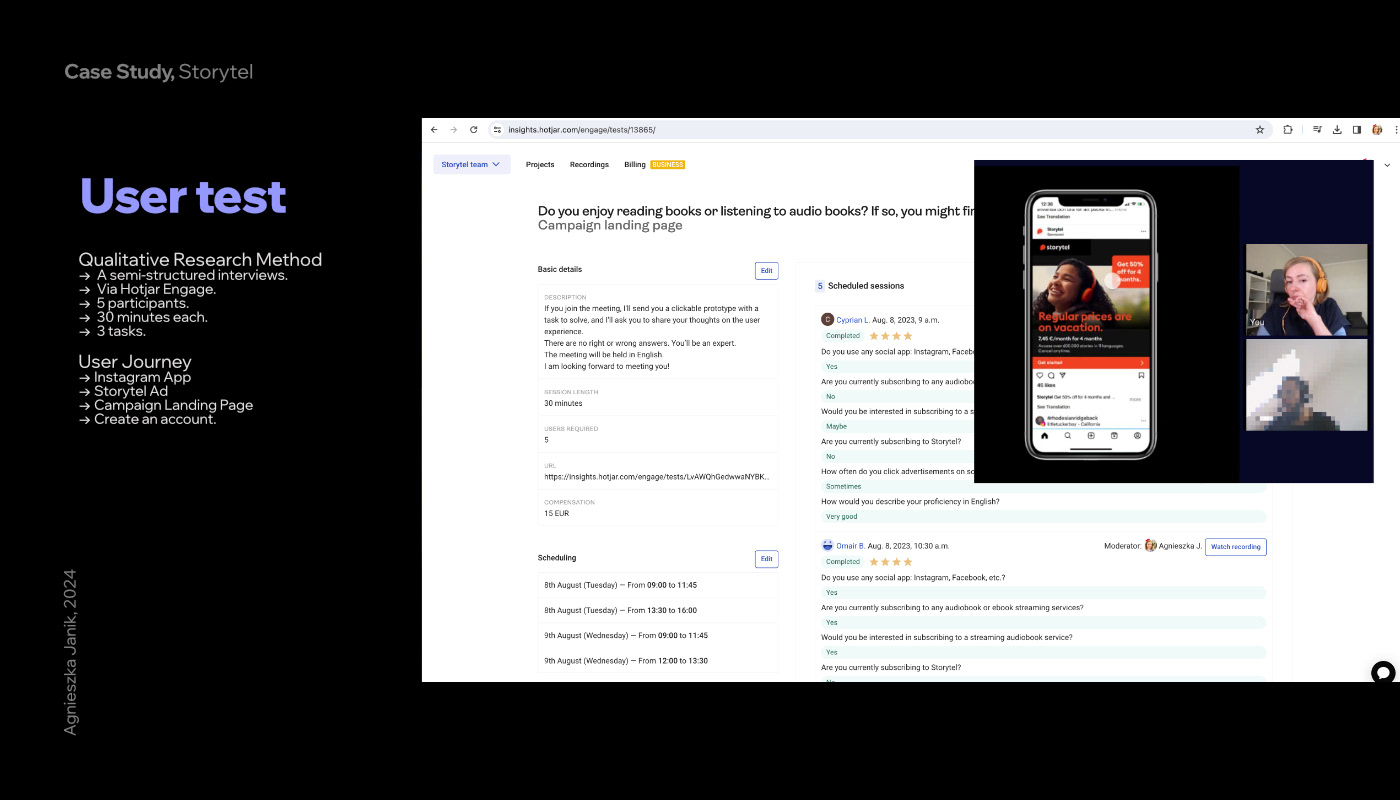1400x800 pixels.
Task: Edit the Scheduling section
Action: (766, 558)
